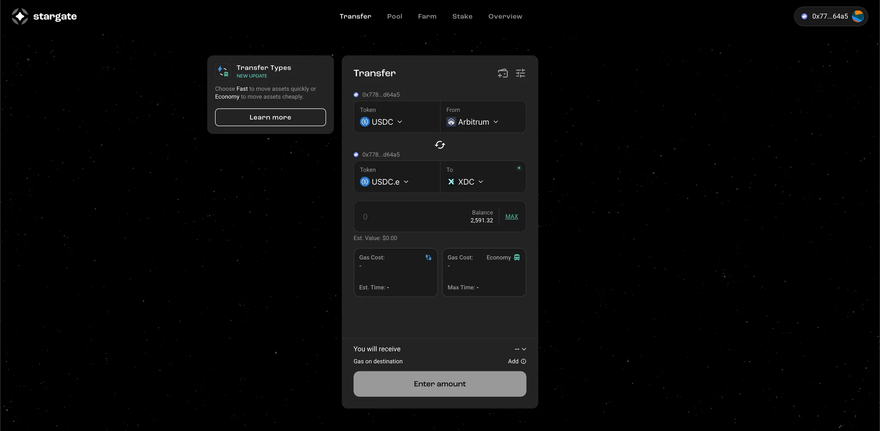The width and height of the screenshot is (880, 431).
Task: Open transfer settings sliders icon
Action: point(520,73)
